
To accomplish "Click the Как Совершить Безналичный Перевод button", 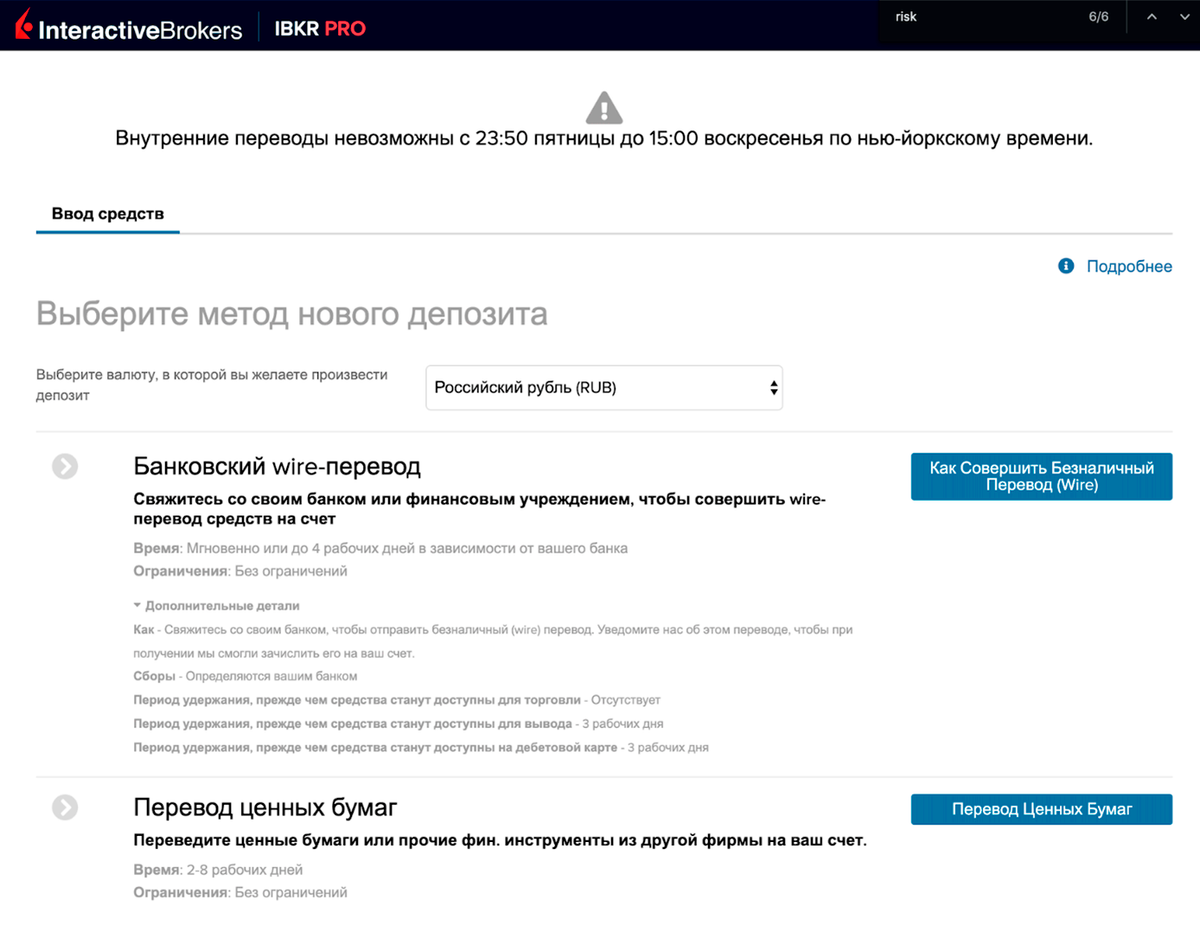I will (x=1041, y=477).
